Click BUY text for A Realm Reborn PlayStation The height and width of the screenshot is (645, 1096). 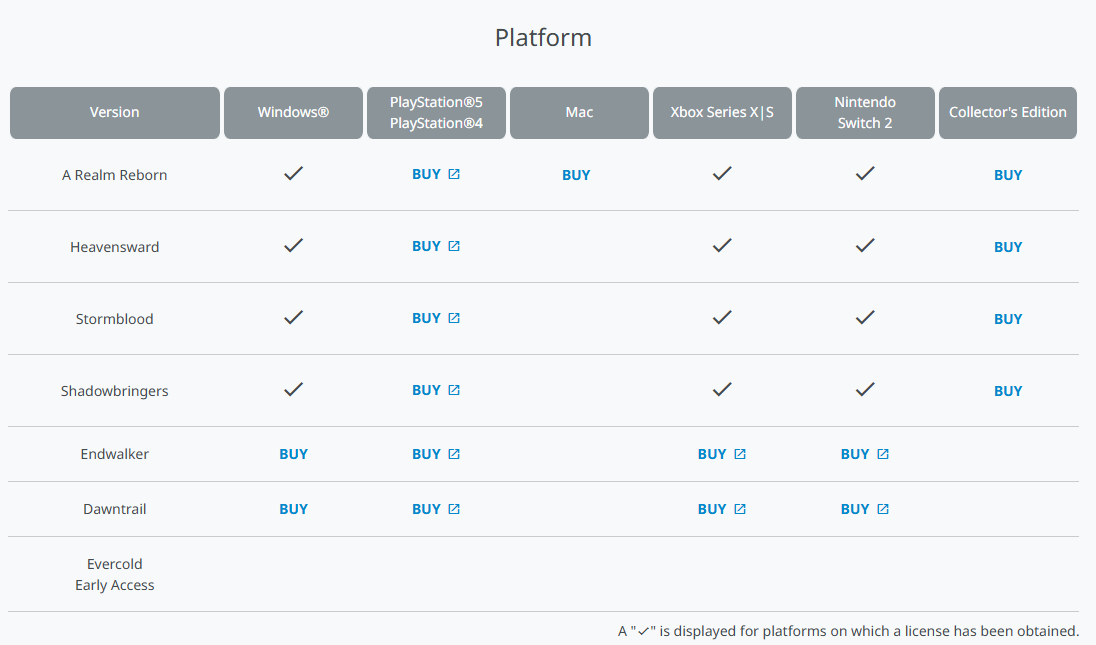[x=426, y=175]
